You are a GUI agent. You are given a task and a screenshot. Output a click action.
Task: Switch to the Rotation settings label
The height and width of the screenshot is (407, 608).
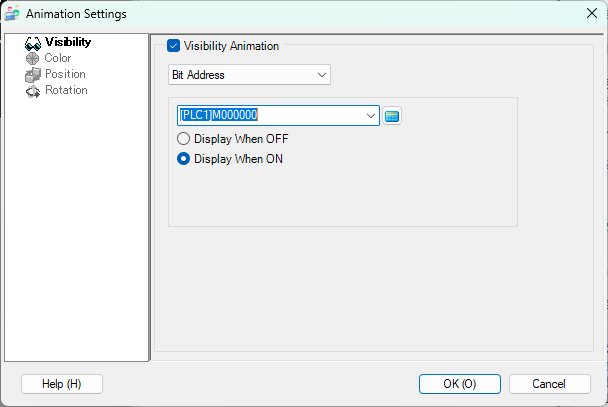[x=66, y=90]
